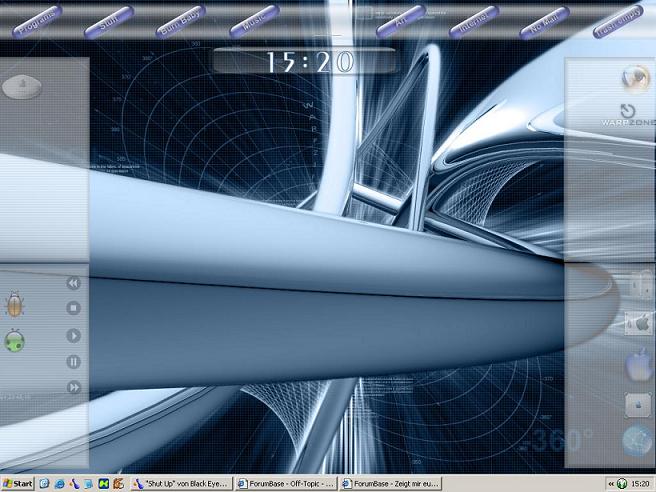The width and height of the screenshot is (656, 492).
Task: Open the blue globe icon in right panel
Action: coord(637,440)
